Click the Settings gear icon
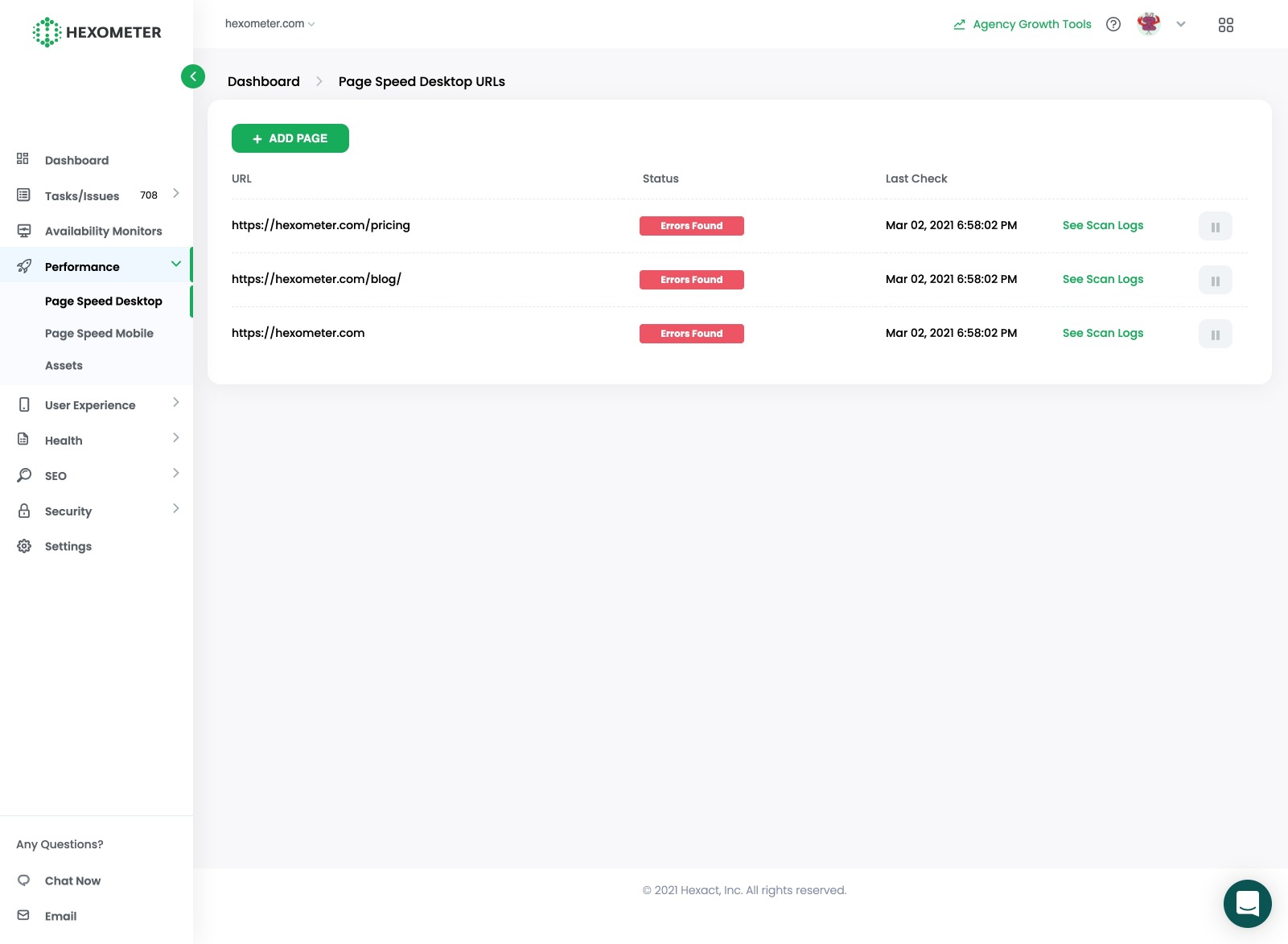 (x=23, y=546)
